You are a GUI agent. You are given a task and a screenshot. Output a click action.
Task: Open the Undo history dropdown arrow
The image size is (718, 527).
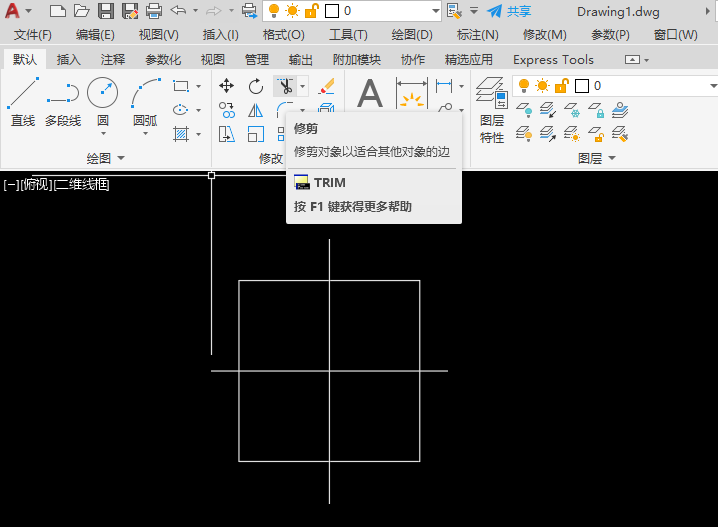click(x=196, y=11)
